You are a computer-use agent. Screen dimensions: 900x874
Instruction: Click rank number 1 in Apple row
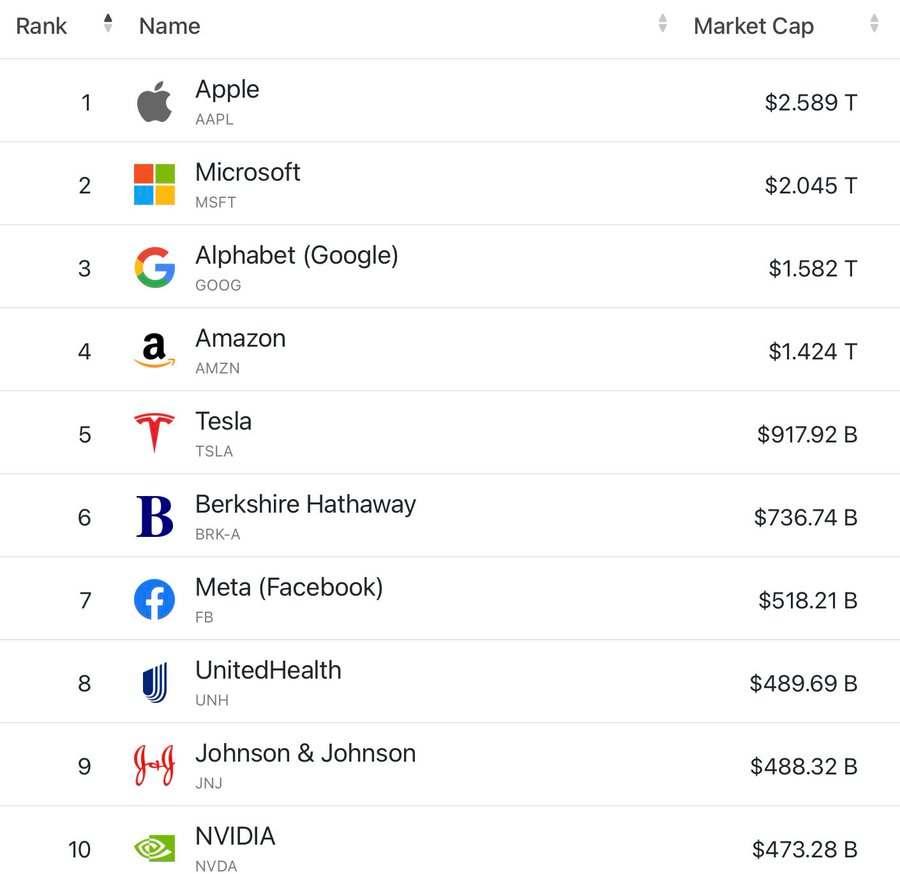86,103
